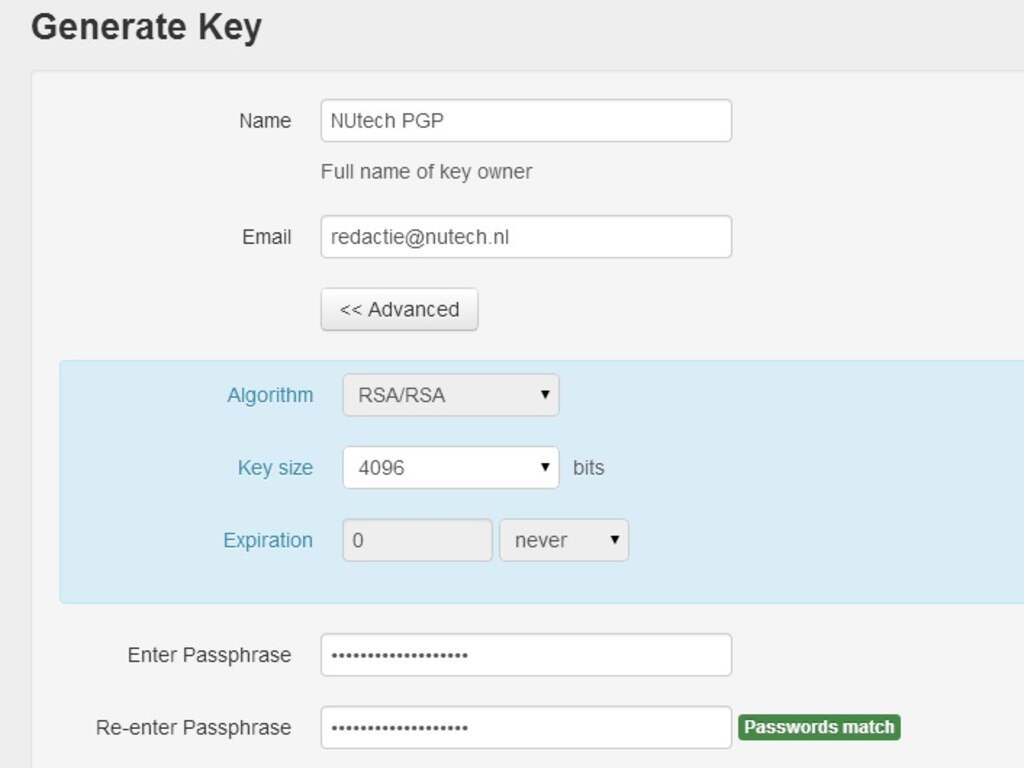The width and height of the screenshot is (1024, 768).
Task: Click the Email label
Action: [266, 237]
